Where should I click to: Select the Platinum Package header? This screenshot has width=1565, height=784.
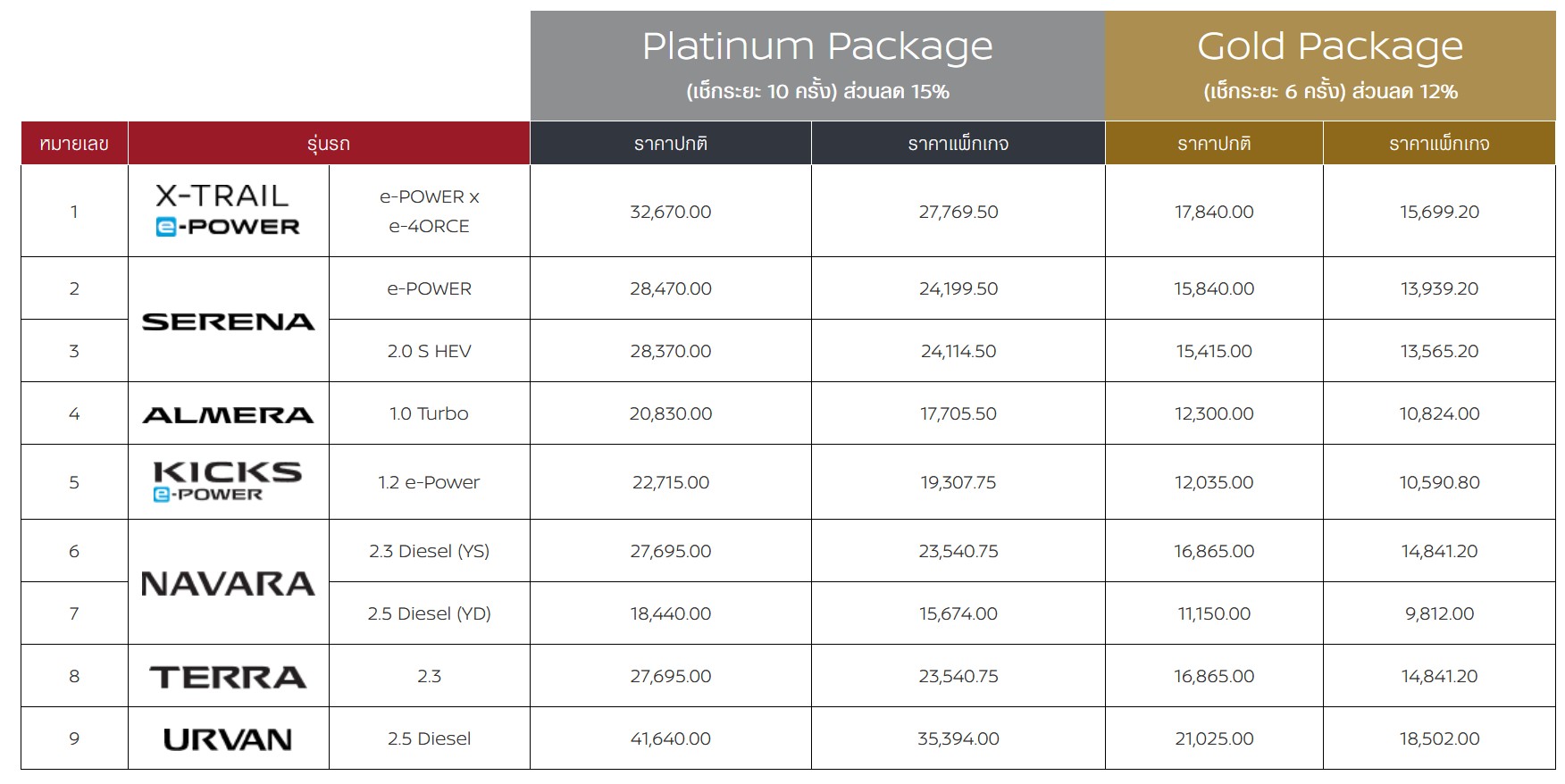coord(816,65)
